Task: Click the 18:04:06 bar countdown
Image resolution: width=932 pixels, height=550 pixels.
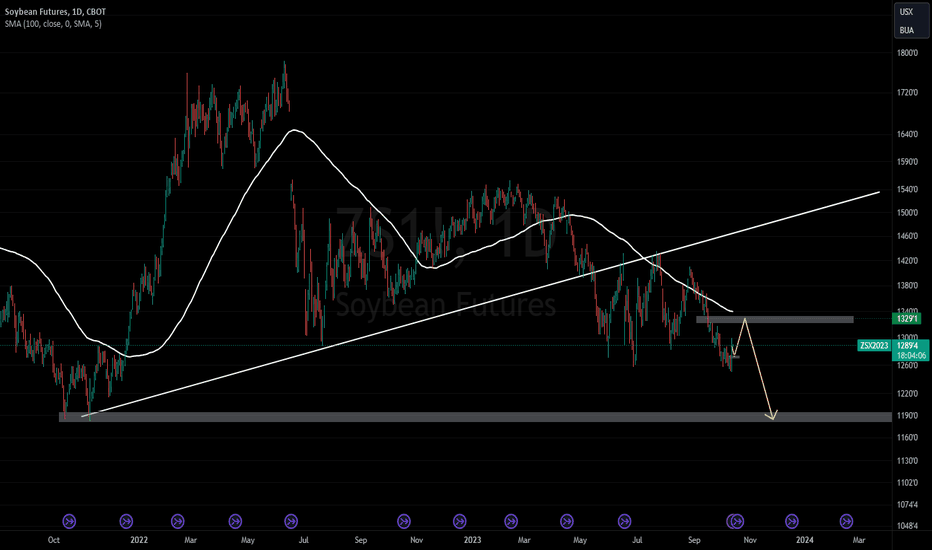Action: click(911, 356)
